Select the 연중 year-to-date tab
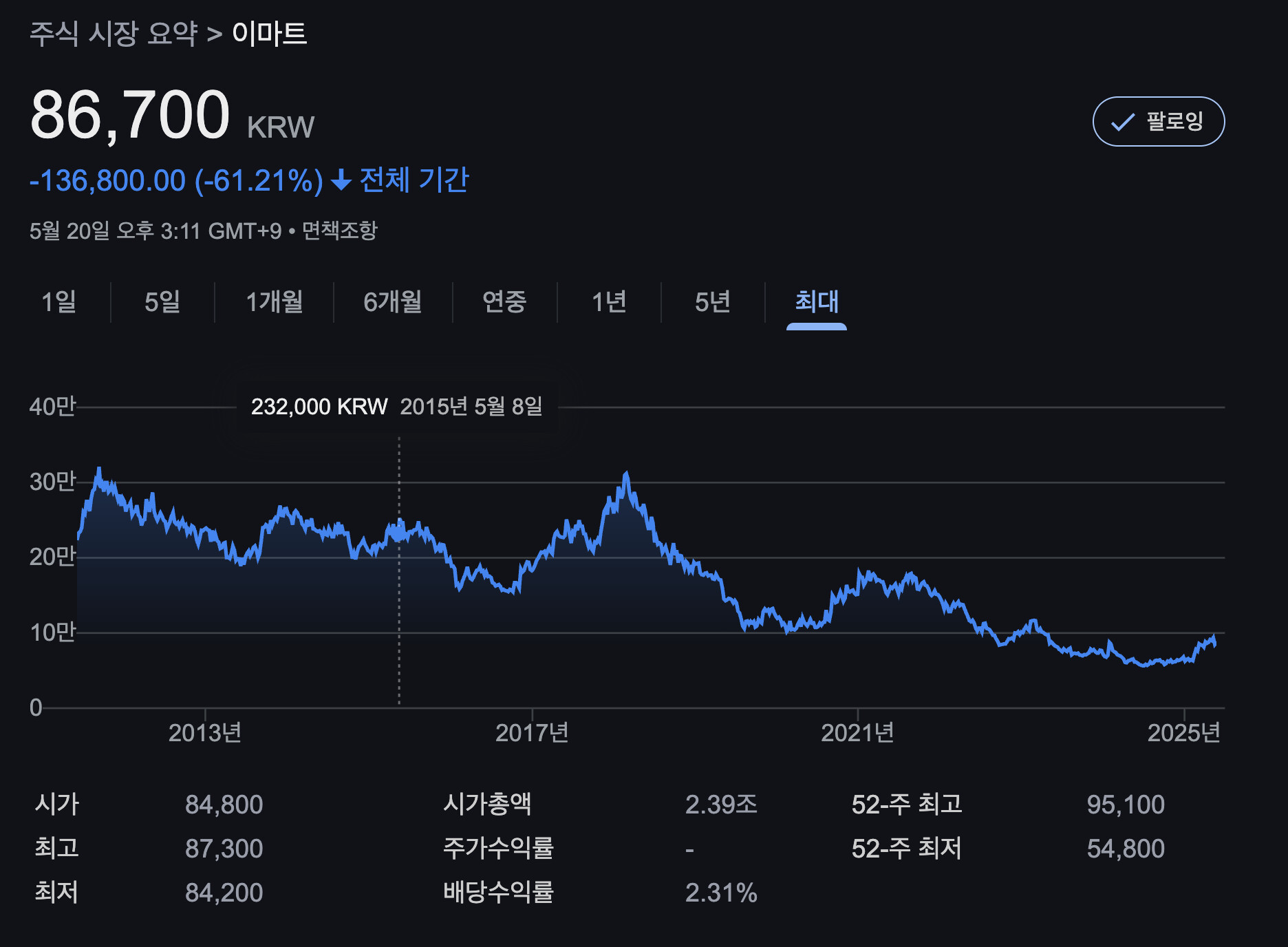 504,301
